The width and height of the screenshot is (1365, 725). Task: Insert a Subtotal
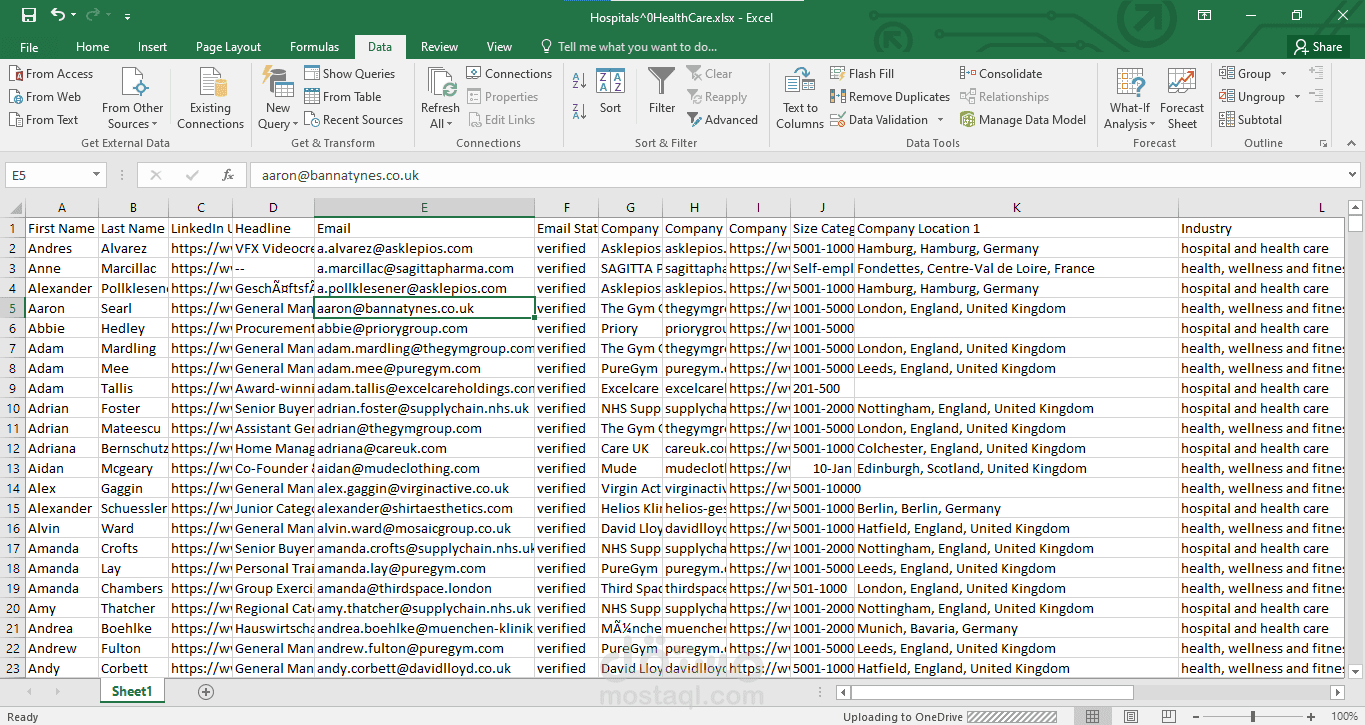point(1251,120)
